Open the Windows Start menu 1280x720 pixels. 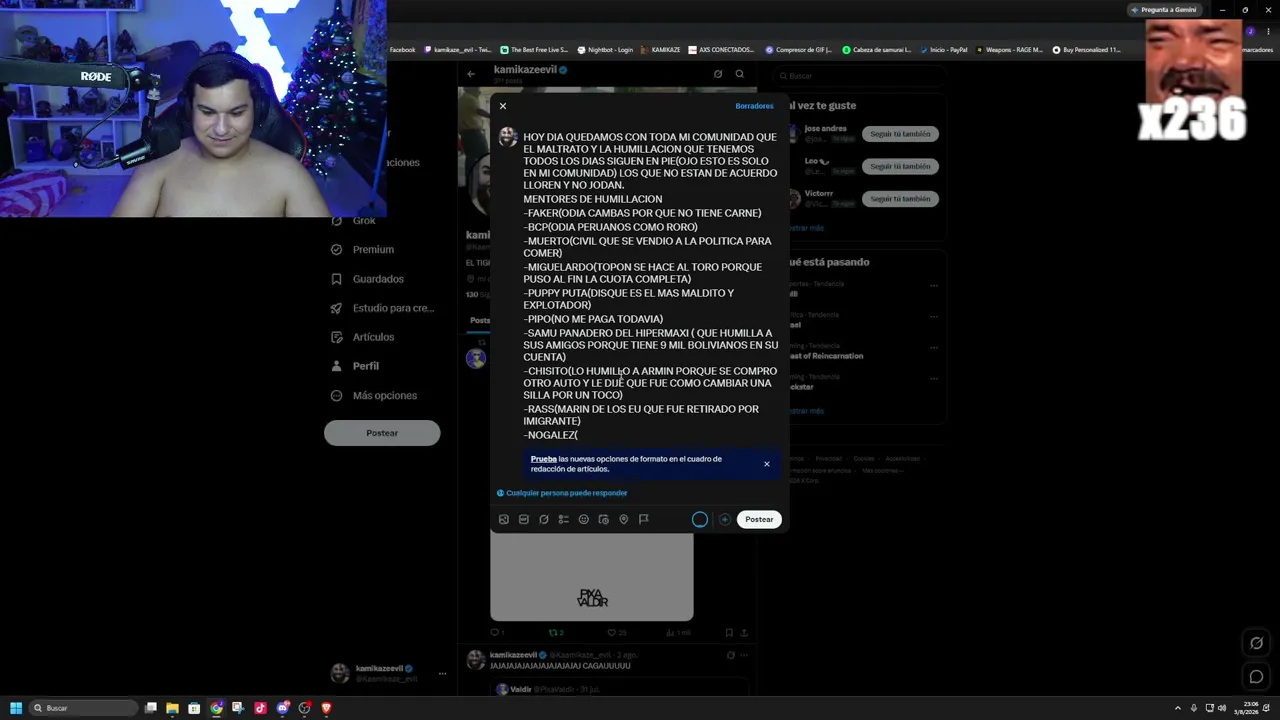coord(16,708)
